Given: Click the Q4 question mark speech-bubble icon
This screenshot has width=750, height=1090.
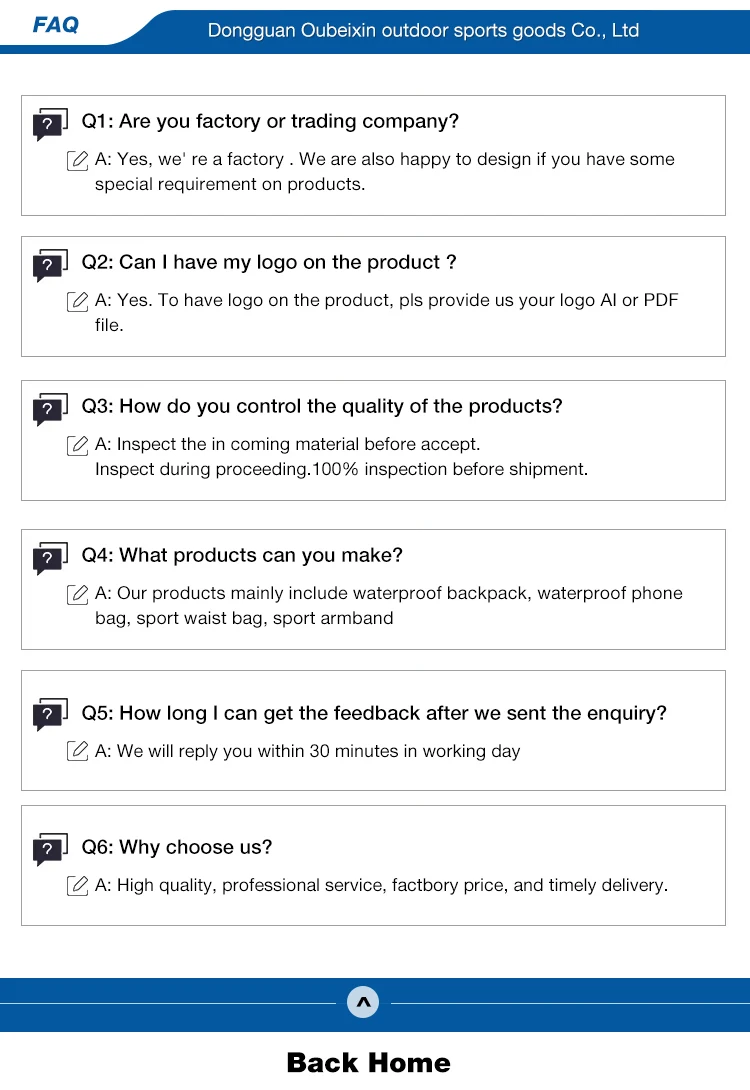Looking at the screenshot, I should pos(49,559).
